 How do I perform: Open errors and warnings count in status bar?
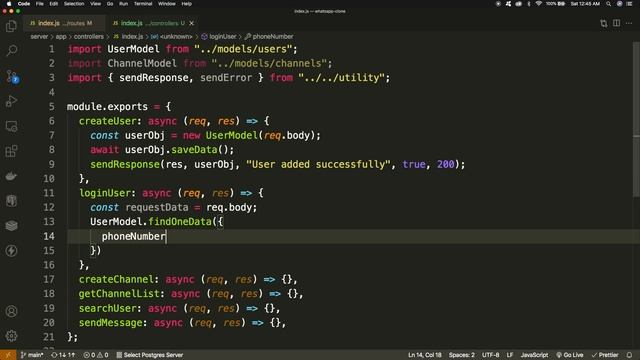pos(96,355)
